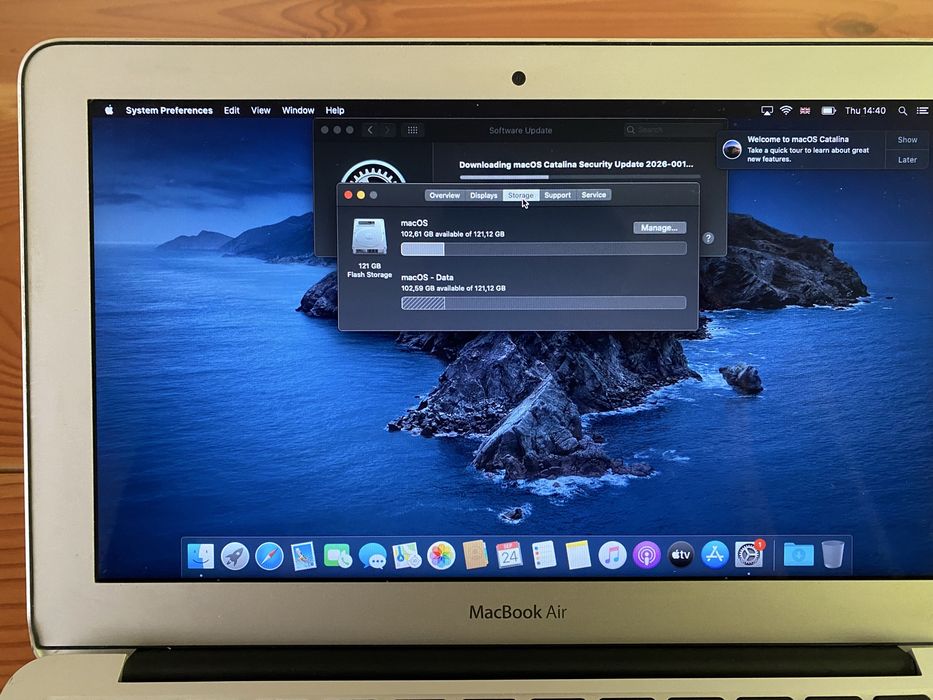Open Apple TV in the Dock
933x700 pixels.
[681, 555]
